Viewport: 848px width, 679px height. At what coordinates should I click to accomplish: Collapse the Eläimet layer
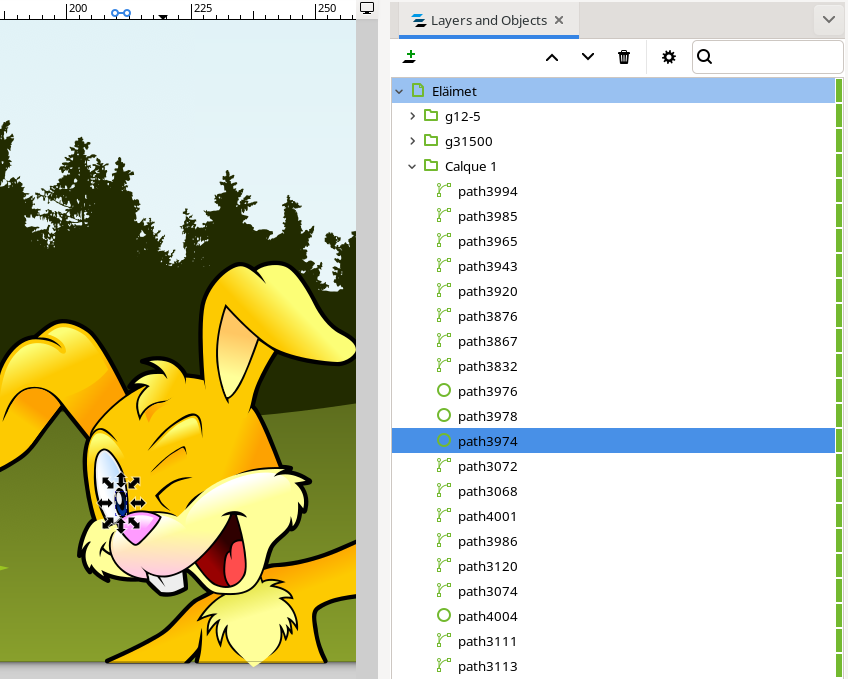pyautogui.click(x=399, y=91)
